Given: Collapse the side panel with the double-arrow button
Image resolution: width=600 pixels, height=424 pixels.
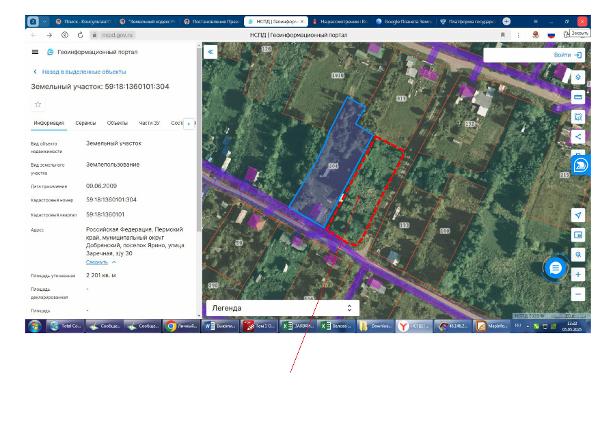Looking at the screenshot, I should (x=210, y=52).
